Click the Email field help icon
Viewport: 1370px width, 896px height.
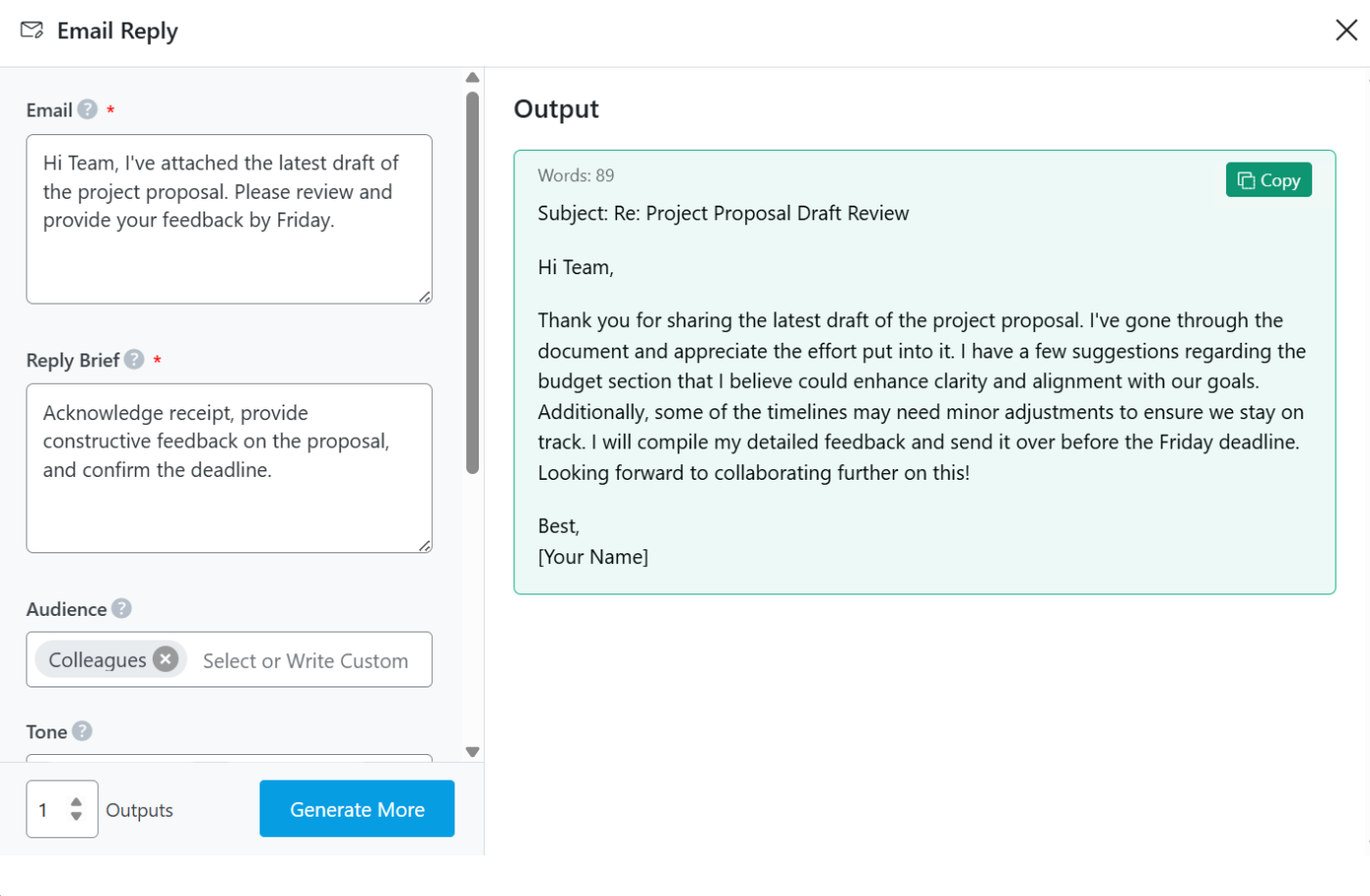coord(87,110)
